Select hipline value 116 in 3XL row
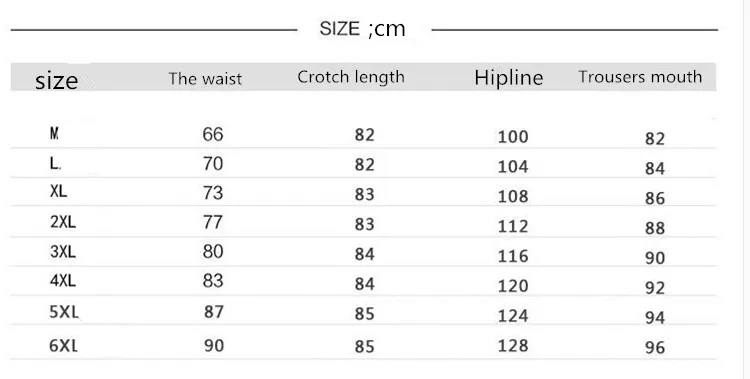Screen dimensions: 750x379 coord(513,256)
